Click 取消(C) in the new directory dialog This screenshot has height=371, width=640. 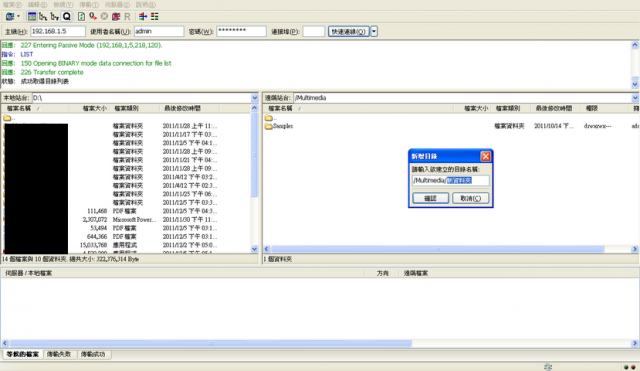point(470,198)
